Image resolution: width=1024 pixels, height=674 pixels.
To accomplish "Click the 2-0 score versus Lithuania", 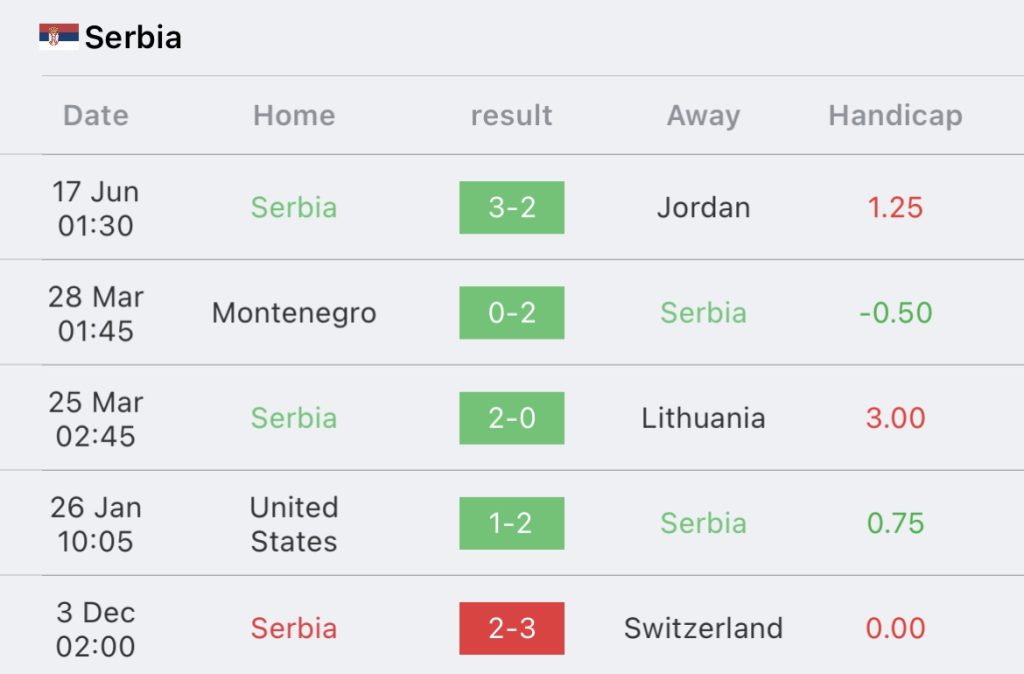I will pyautogui.click(x=511, y=418).
